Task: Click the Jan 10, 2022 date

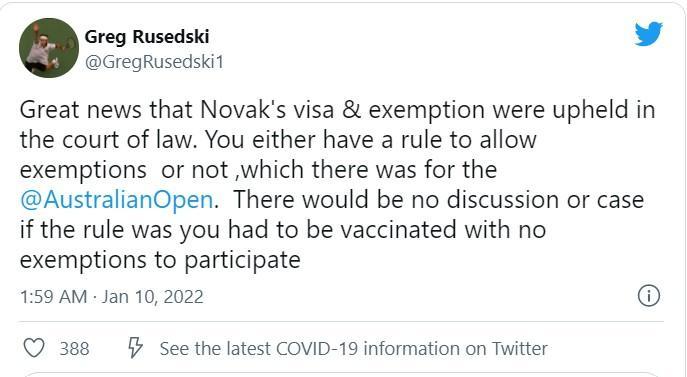Action: 152,297
